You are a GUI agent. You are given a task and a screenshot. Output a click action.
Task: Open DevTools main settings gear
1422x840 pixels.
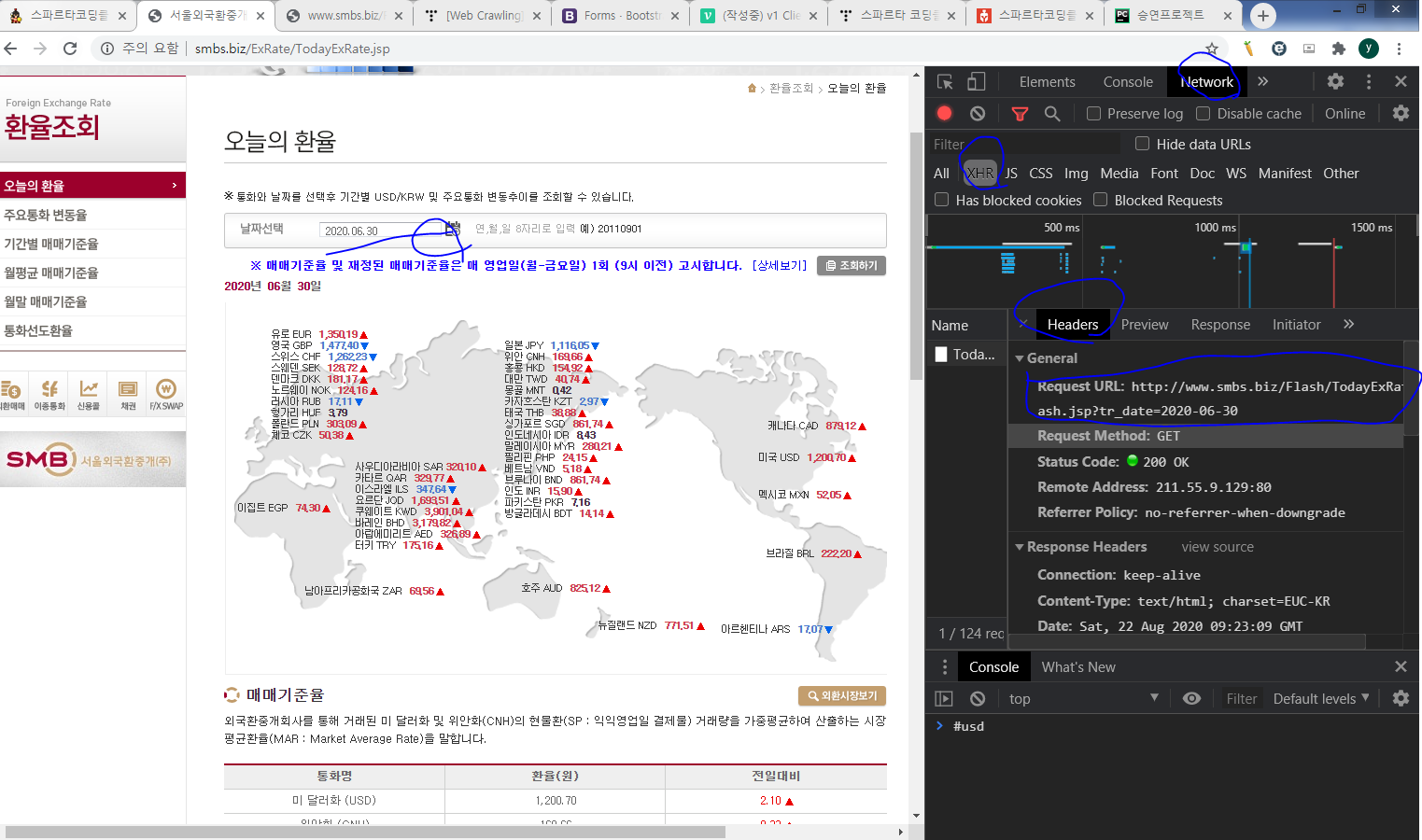click(1335, 81)
